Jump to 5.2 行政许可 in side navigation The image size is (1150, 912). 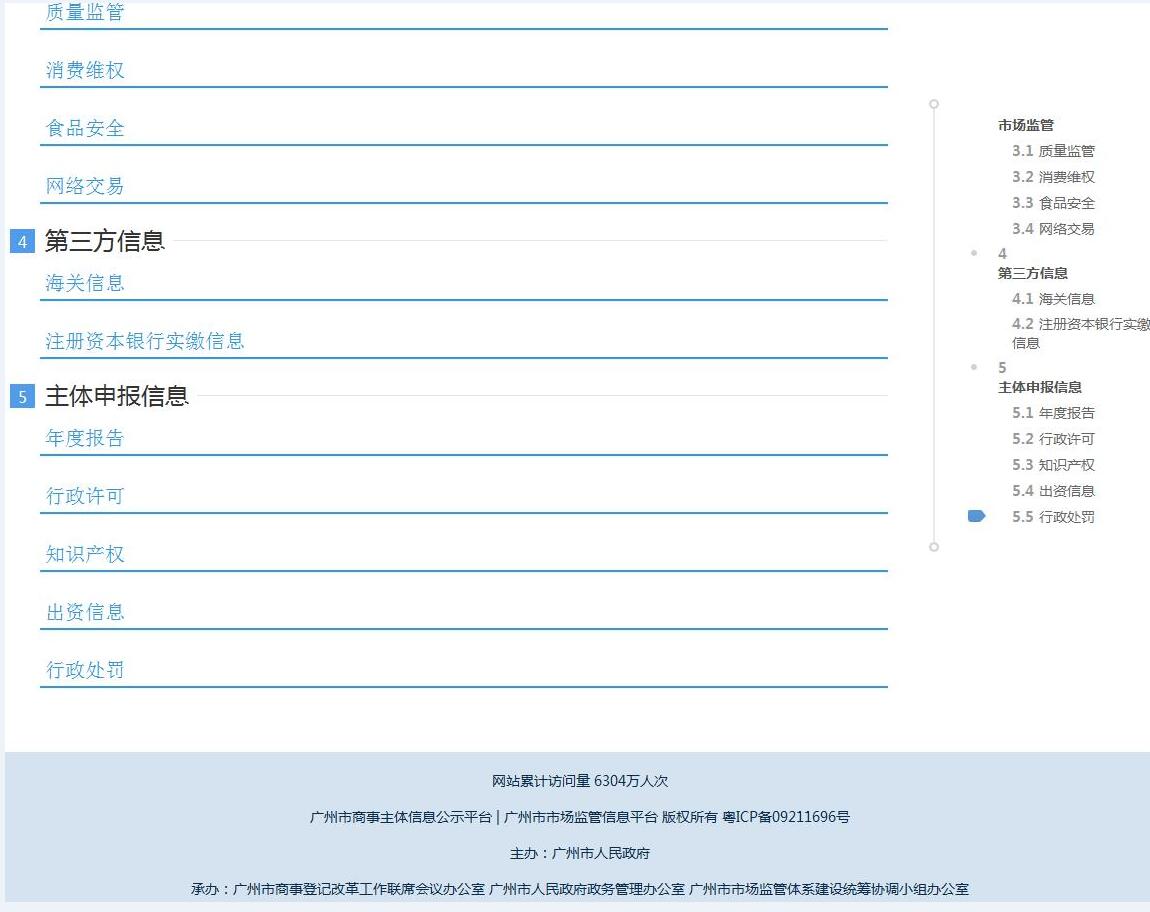1053,439
